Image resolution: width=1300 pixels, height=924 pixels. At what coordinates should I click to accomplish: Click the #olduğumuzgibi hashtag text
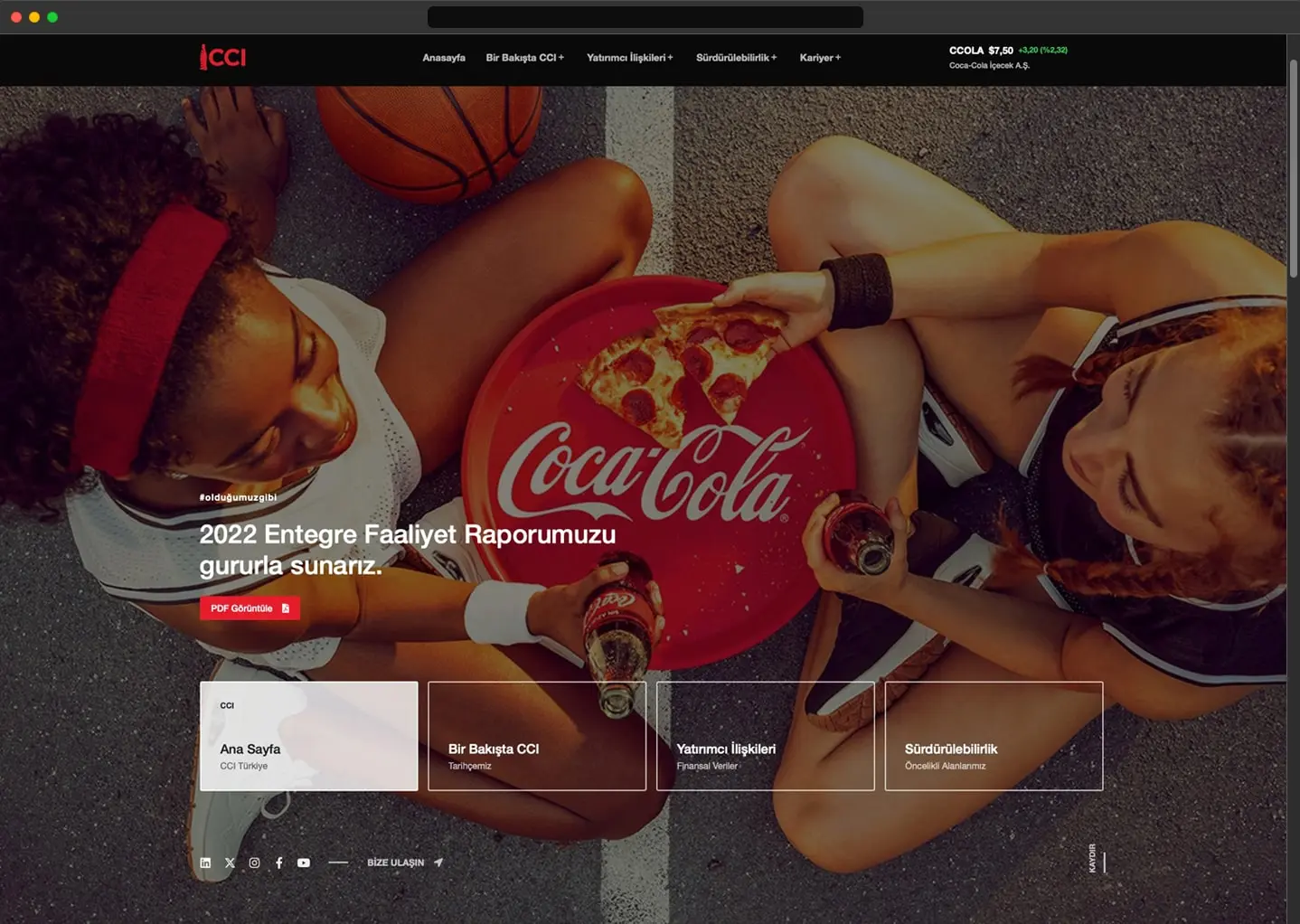click(238, 497)
